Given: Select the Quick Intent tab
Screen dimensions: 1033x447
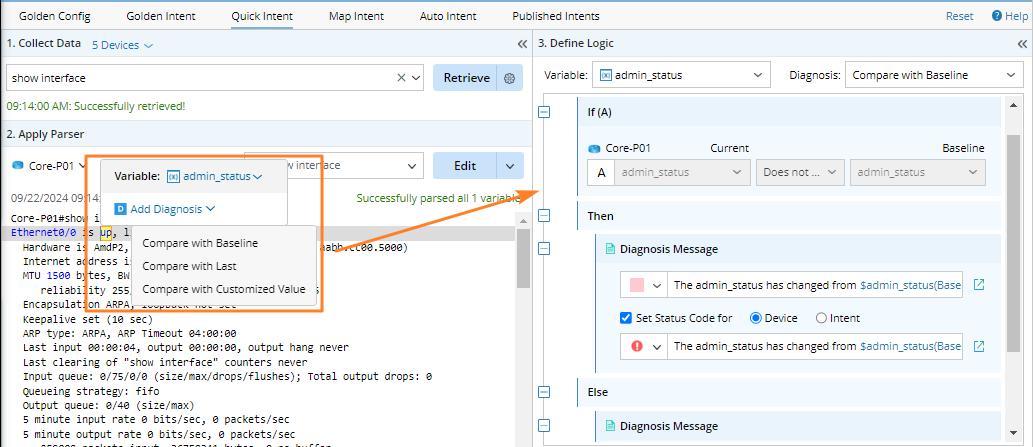Looking at the screenshot, I should [262, 16].
